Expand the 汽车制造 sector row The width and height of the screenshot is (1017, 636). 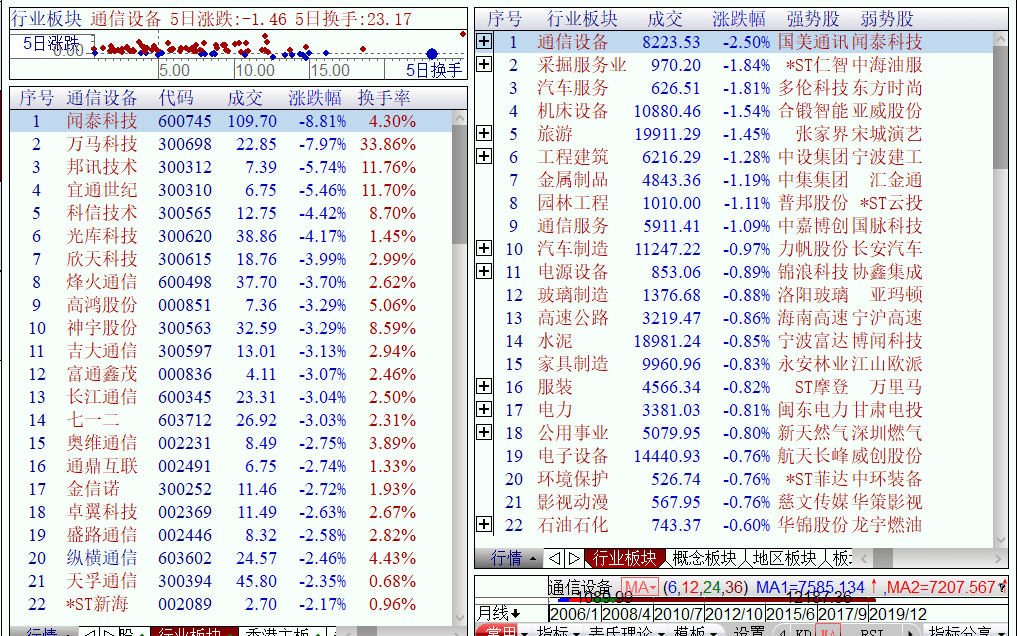(484, 248)
